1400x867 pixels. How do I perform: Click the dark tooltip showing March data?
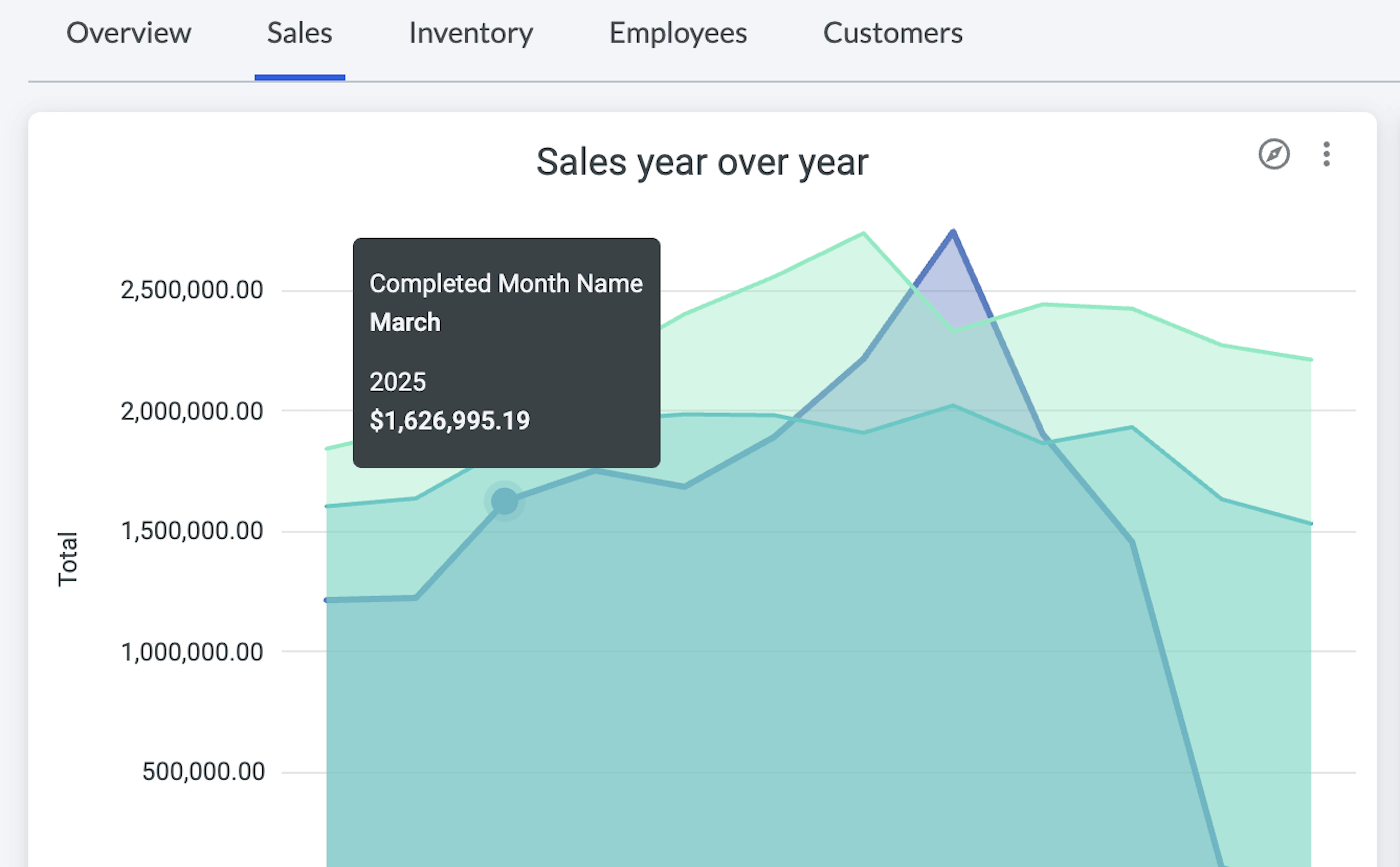tap(506, 352)
